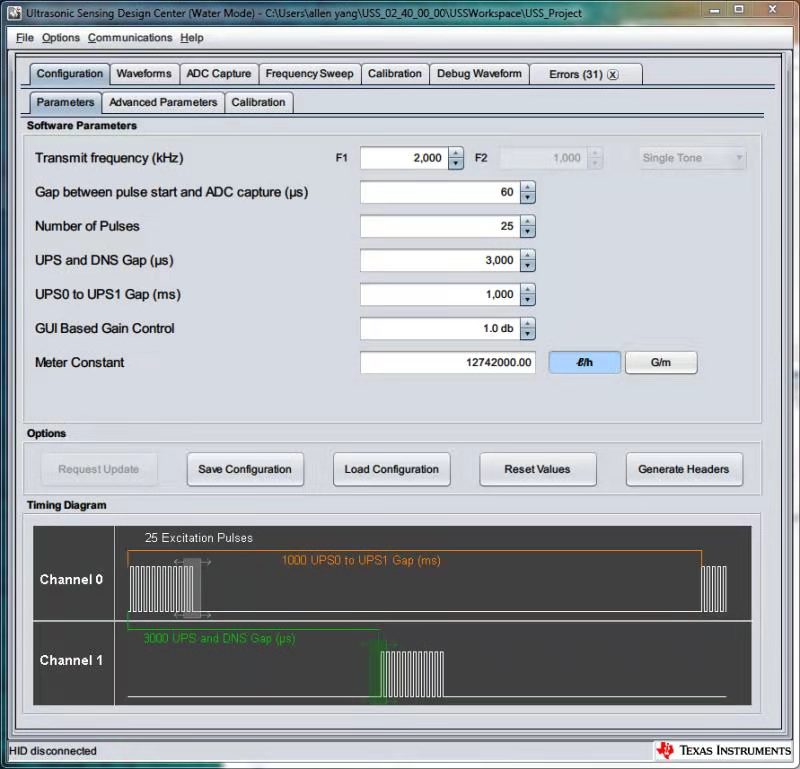Select the Parameters sub-tab
Screen dimensions: 800x769
tap(65, 103)
